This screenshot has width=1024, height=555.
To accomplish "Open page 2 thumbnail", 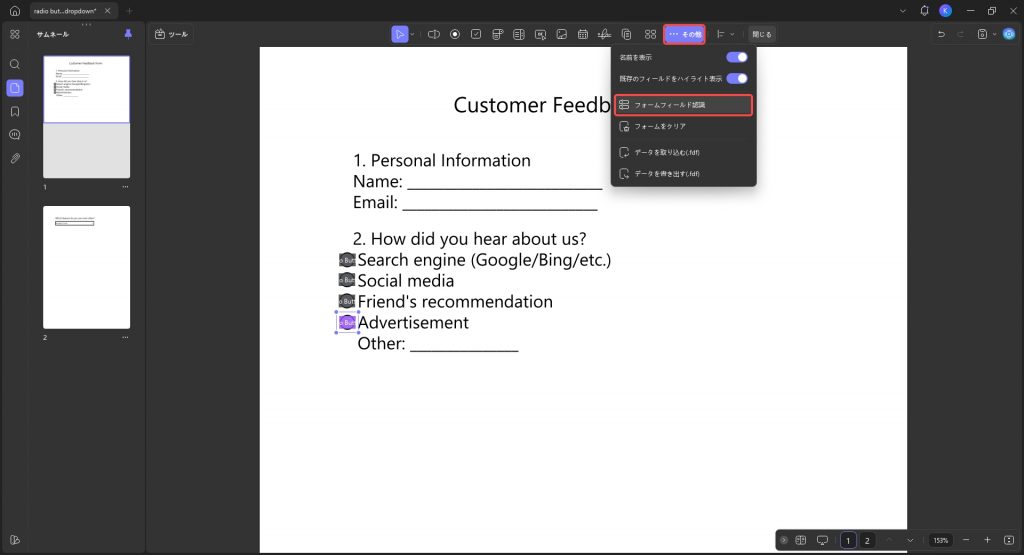I will click(x=86, y=267).
